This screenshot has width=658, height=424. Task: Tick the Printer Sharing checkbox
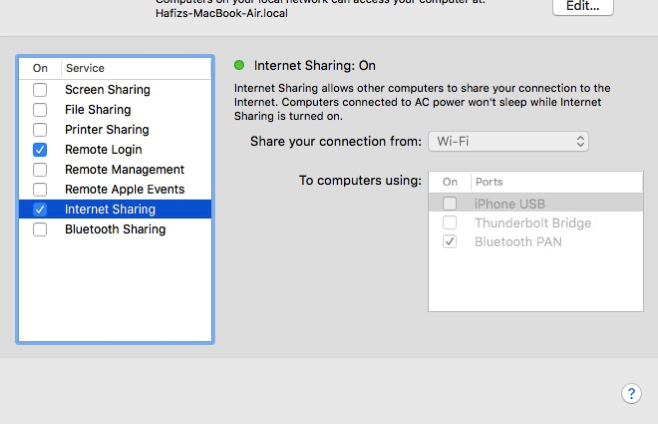click(40, 130)
